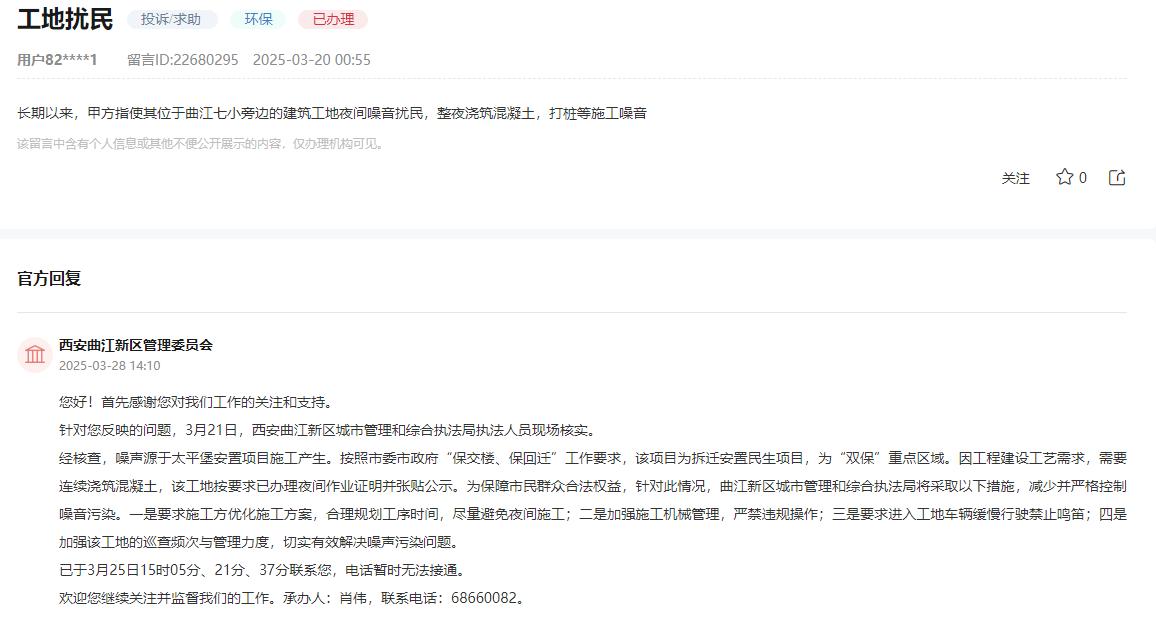
Task: Select the 投诉/求助 tag
Action: (x=172, y=19)
